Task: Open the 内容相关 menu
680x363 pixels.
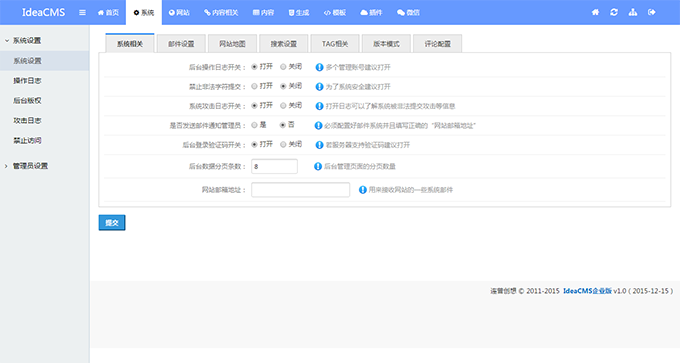Action: click(x=221, y=13)
